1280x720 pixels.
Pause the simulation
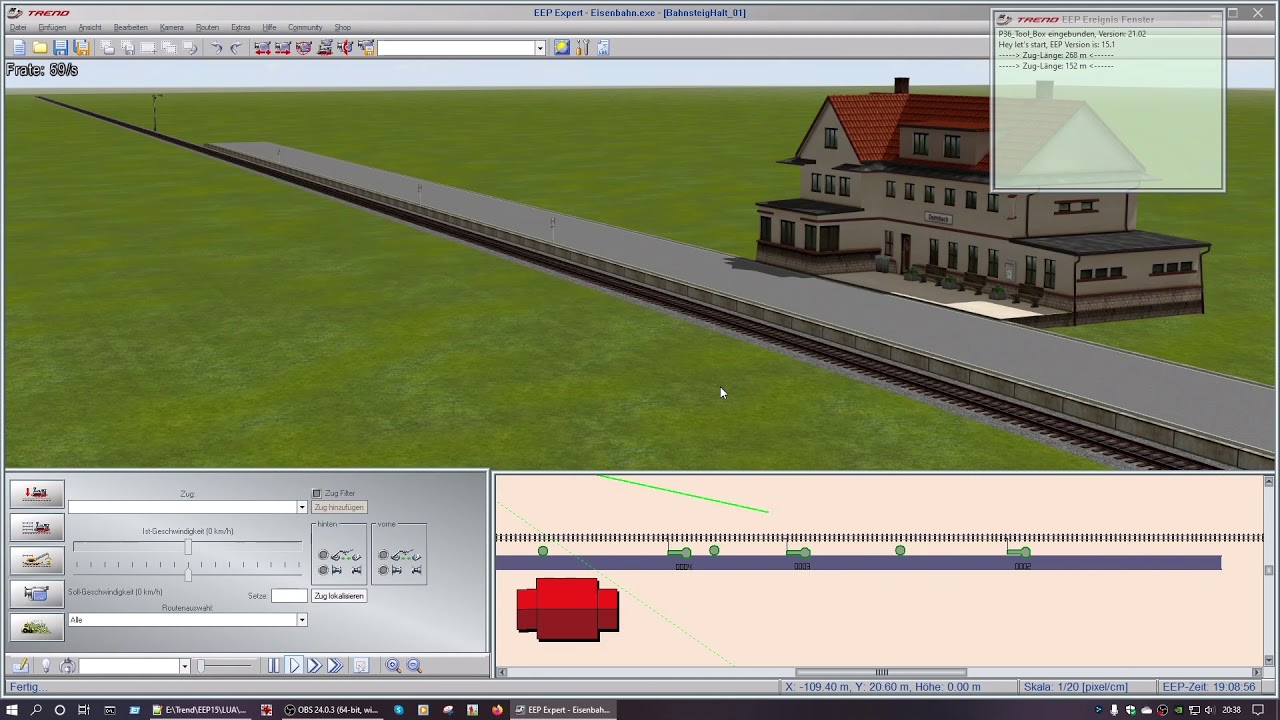click(x=273, y=666)
